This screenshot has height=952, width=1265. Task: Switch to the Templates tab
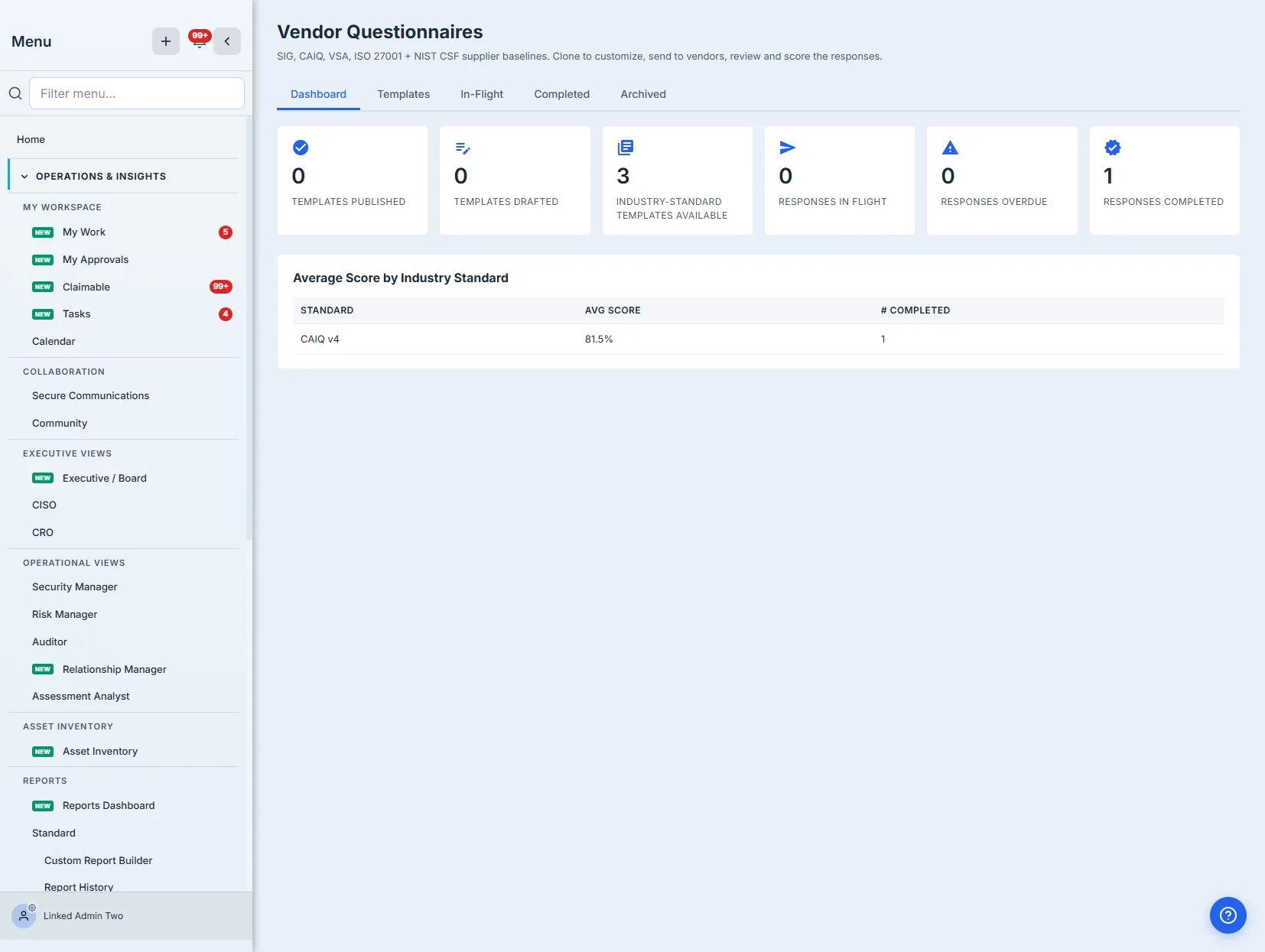(403, 94)
